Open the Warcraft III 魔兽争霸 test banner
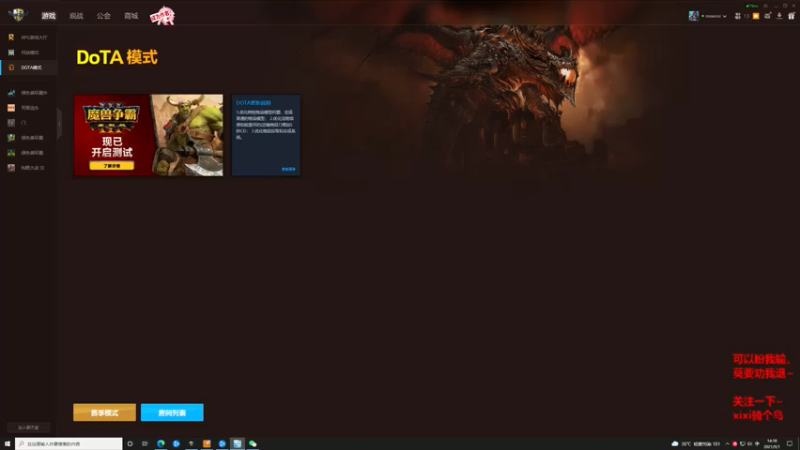Screen dimensions: 800x450 pos(148,135)
